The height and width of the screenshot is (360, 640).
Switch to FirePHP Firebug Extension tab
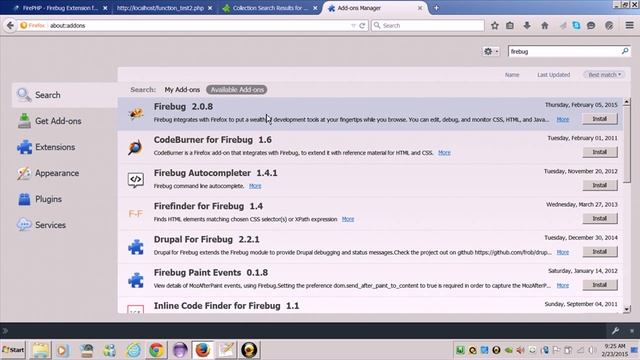click(60, 8)
